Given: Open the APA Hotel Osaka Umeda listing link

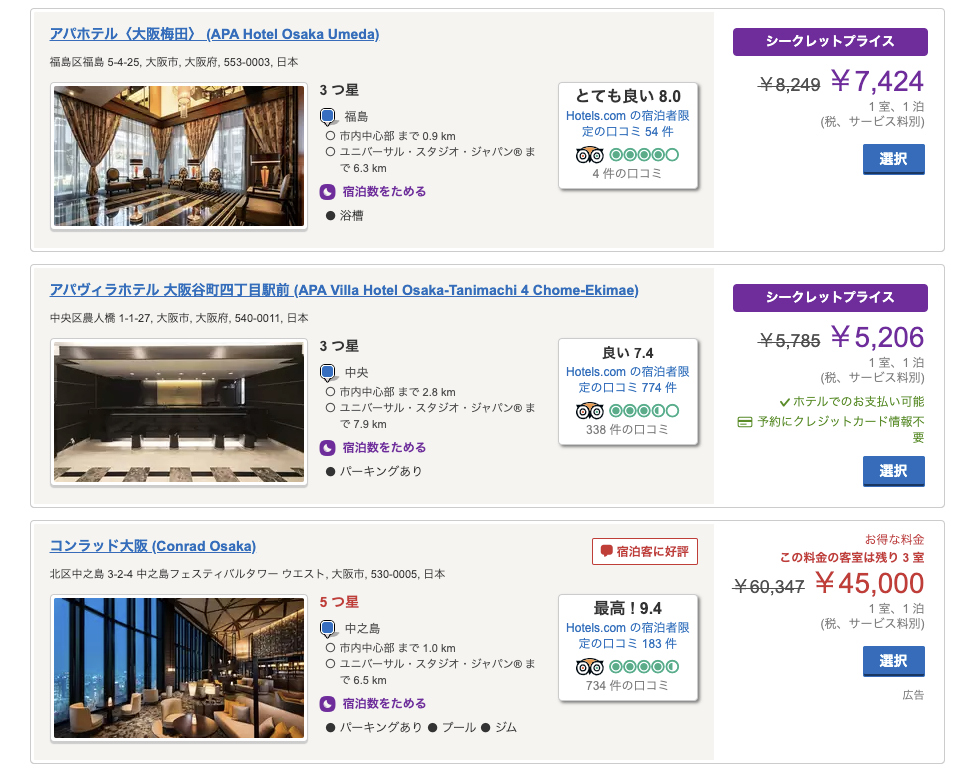Looking at the screenshot, I should (x=214, y=34).
